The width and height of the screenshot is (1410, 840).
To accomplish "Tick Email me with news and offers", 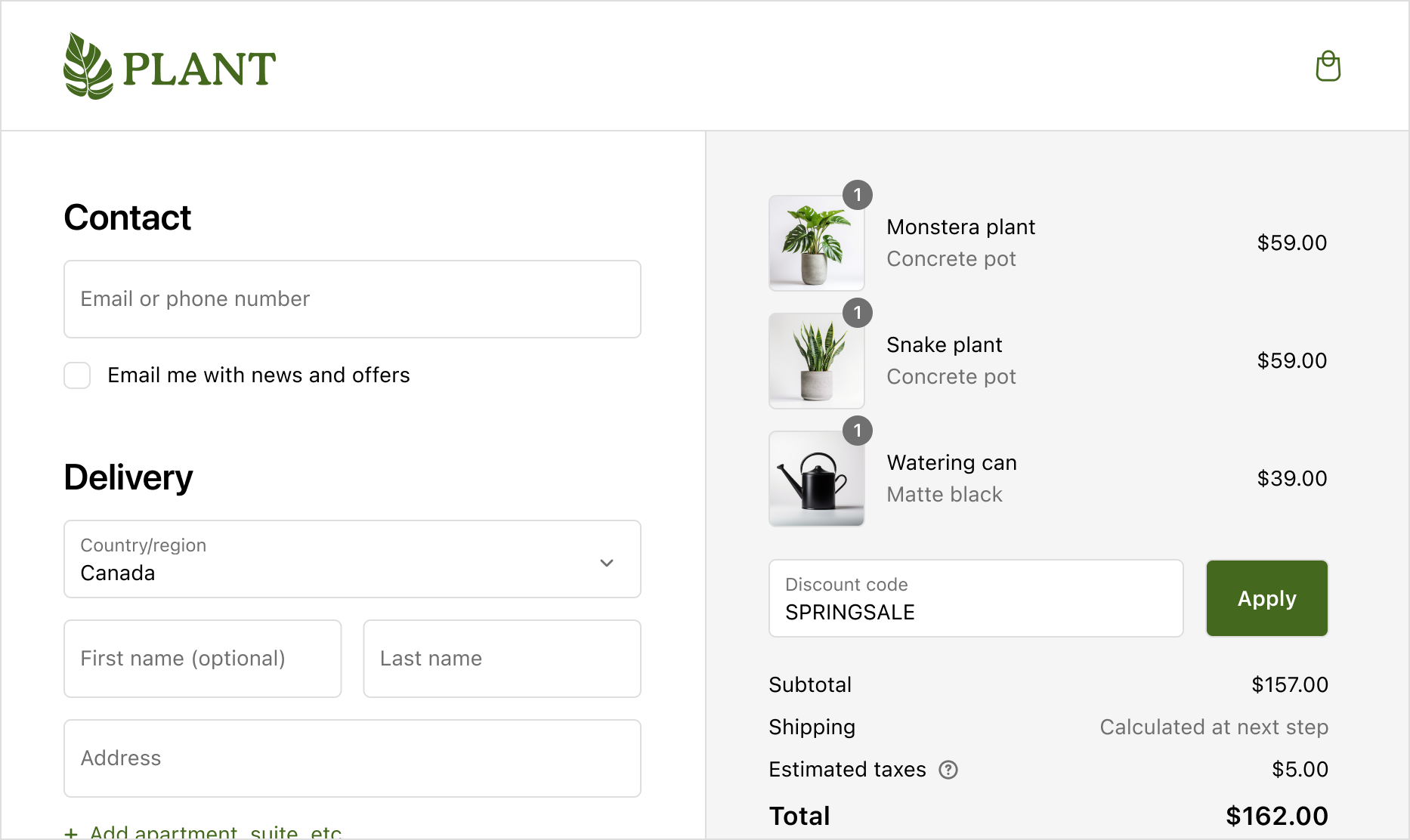I will [77, 375].
